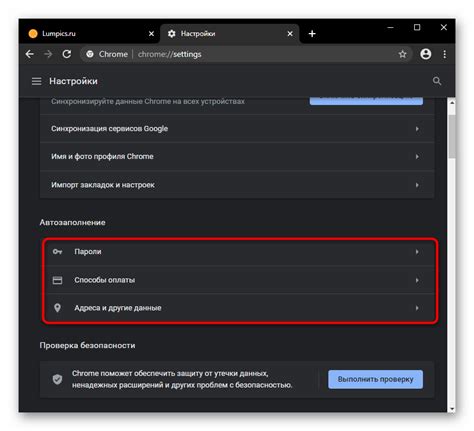This screenshot has width=474, height=431.
Task: Open the profile avatar icon
Action: click(426, 54)
